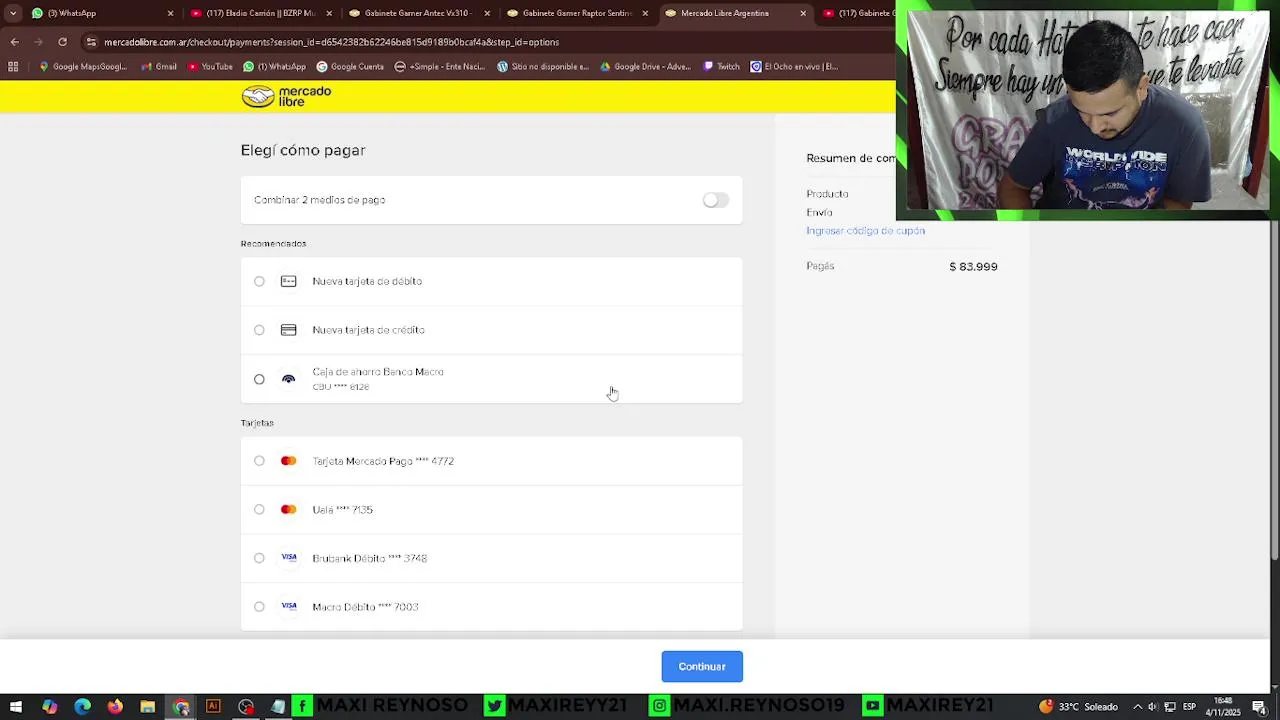Open the Google Drive bookmark

(646, 67)
